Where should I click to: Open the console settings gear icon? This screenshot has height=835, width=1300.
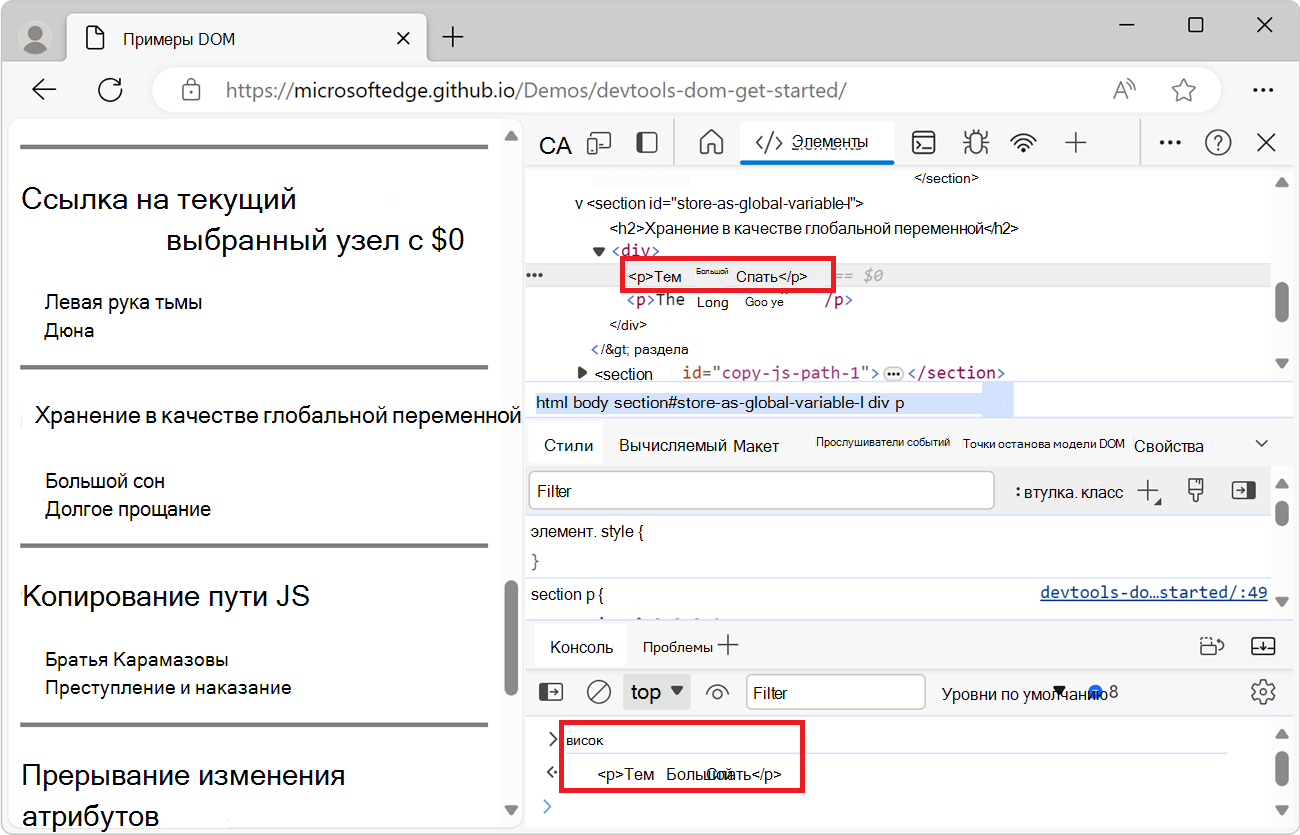tap(1263, 691)
